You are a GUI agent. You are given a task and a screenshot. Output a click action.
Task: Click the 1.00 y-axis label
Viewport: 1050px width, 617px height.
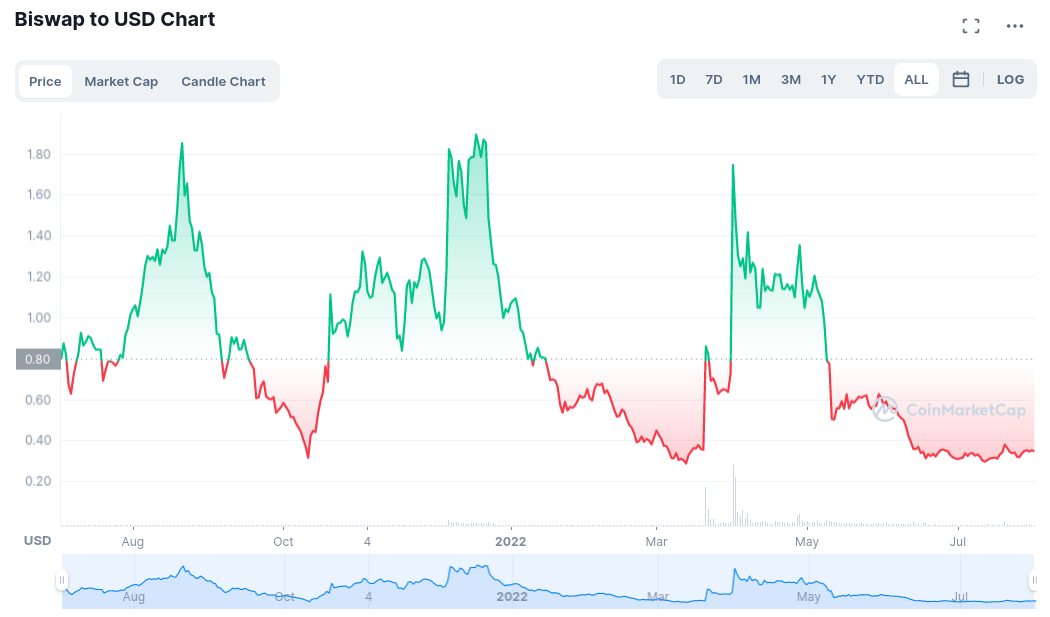[39, 318]
